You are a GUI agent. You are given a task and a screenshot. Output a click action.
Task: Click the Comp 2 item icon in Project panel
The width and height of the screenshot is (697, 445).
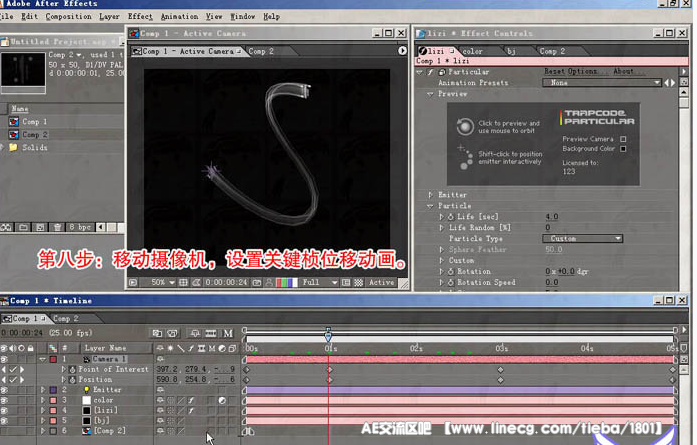13,134
